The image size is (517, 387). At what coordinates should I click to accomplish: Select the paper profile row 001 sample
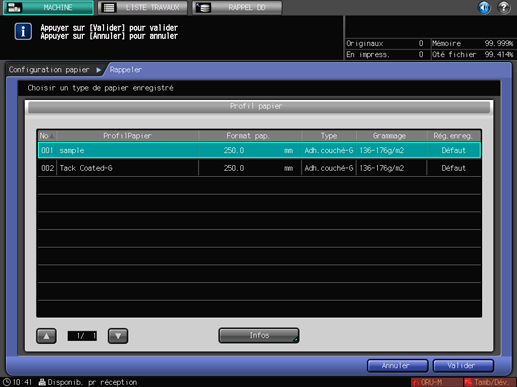(259, 150)
